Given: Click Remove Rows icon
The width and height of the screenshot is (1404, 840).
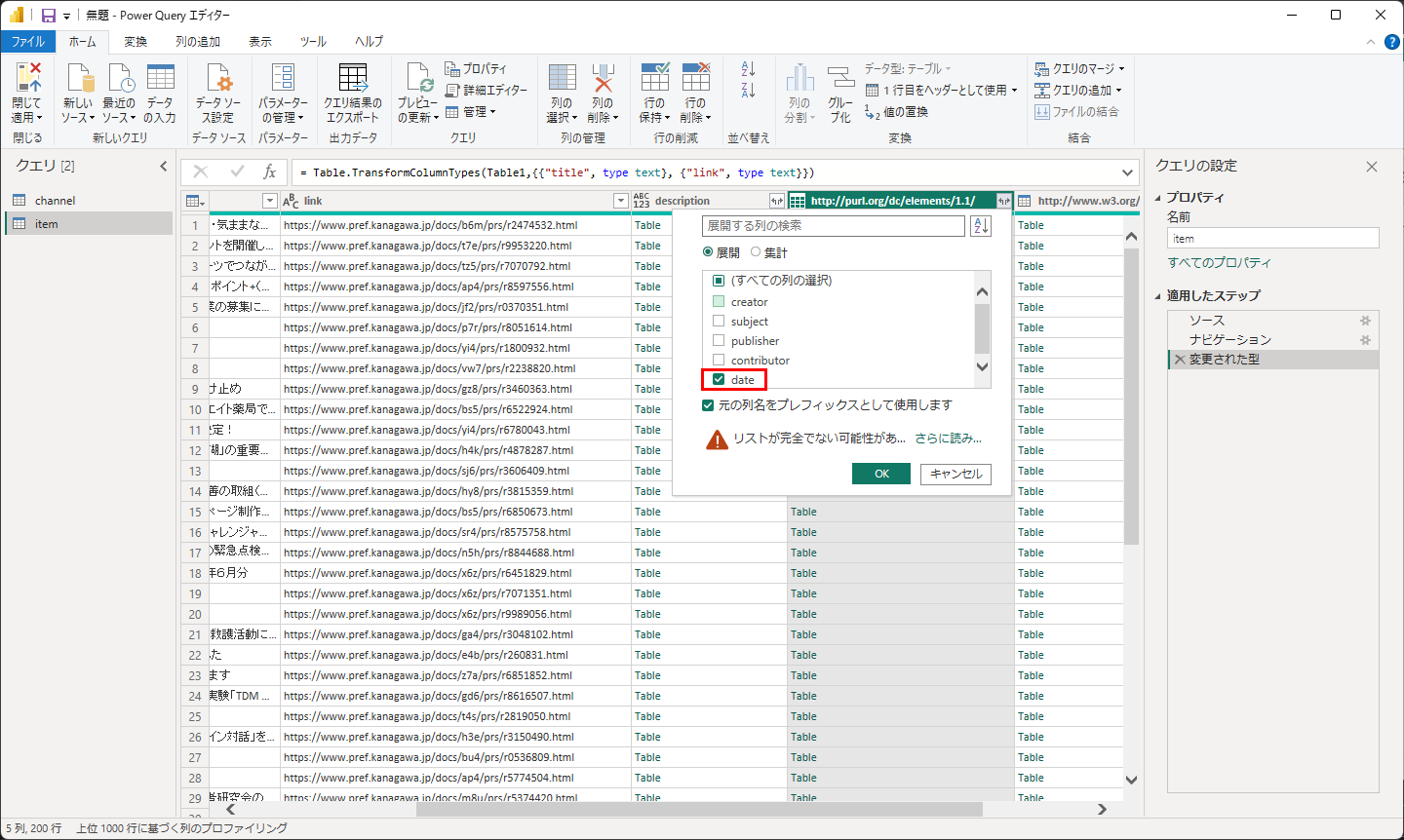Looking at the screenshot, I should (696, 79).
